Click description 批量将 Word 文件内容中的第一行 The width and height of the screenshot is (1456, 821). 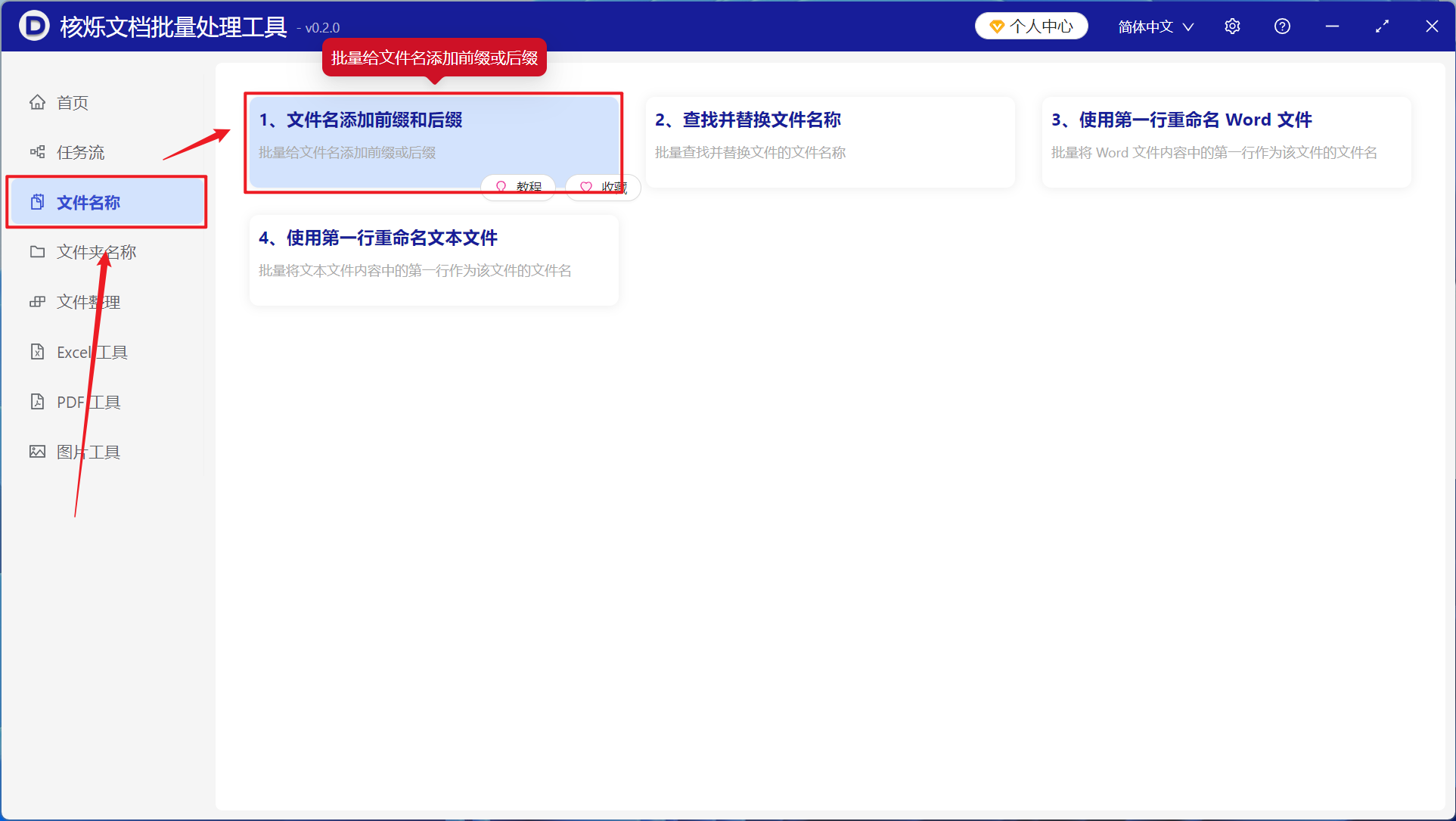(1213, 152)
